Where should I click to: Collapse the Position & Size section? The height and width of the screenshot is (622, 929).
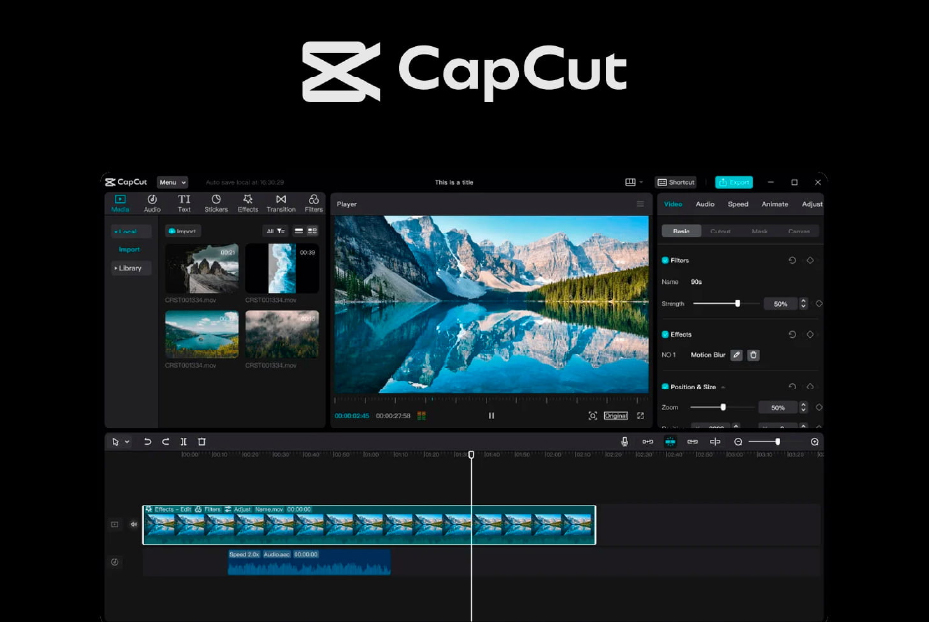(723, 387)
